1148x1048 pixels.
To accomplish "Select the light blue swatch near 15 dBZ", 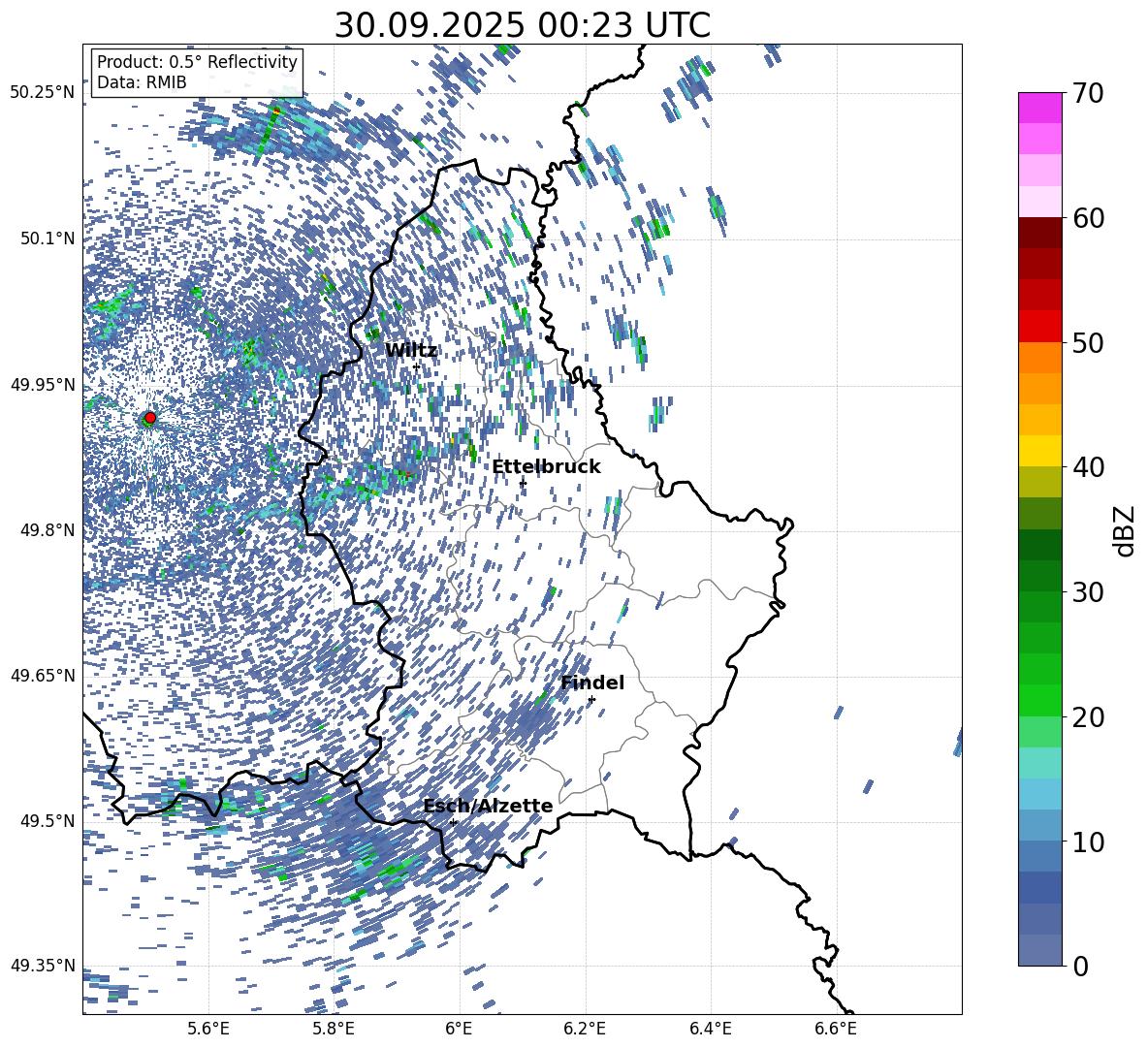I will [x=1040, y=794].
